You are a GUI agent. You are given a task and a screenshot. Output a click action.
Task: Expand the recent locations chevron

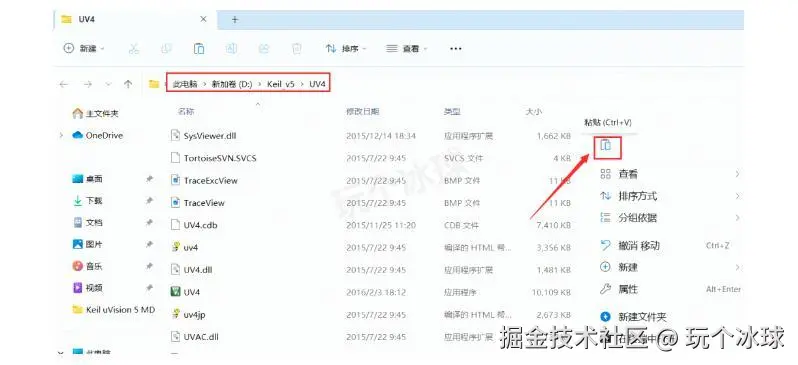pyautogui.click(x=108, y=84)
